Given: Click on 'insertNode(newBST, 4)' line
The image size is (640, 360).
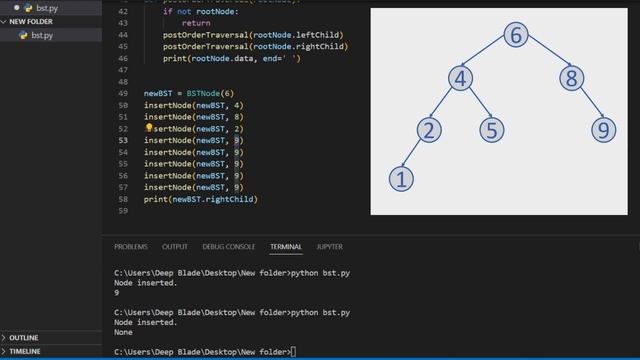Looking at the screenshot, I should pos(193,105).
